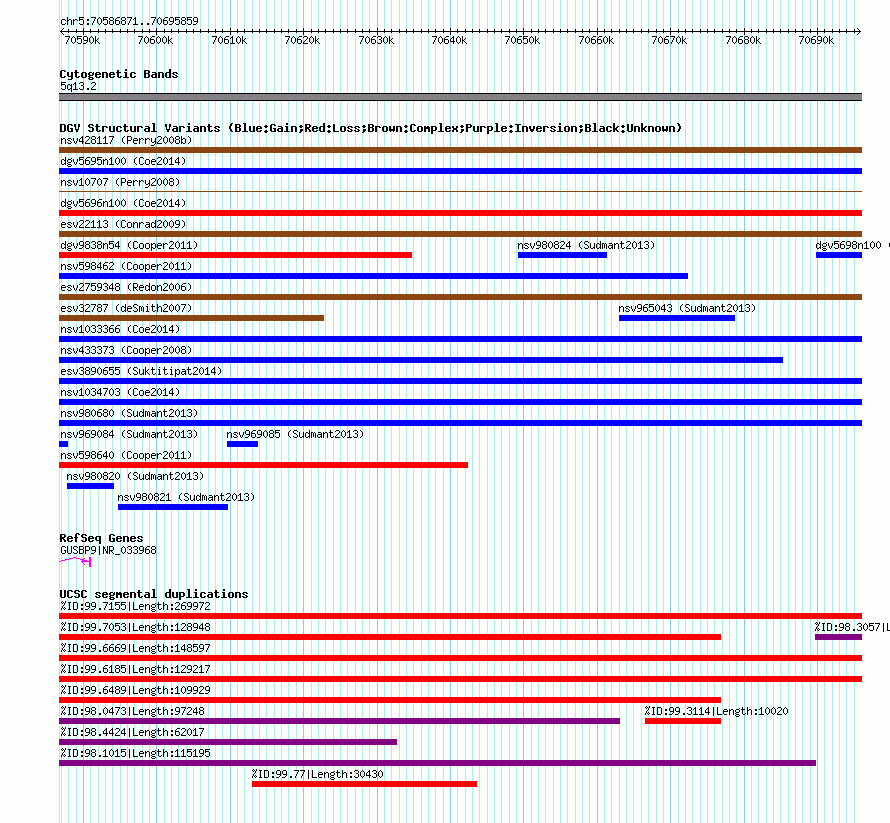Image resolution: width=890 pixels, height=823 pixels.
Task: Click the 70620k ruler position
Action: (303, 40)
